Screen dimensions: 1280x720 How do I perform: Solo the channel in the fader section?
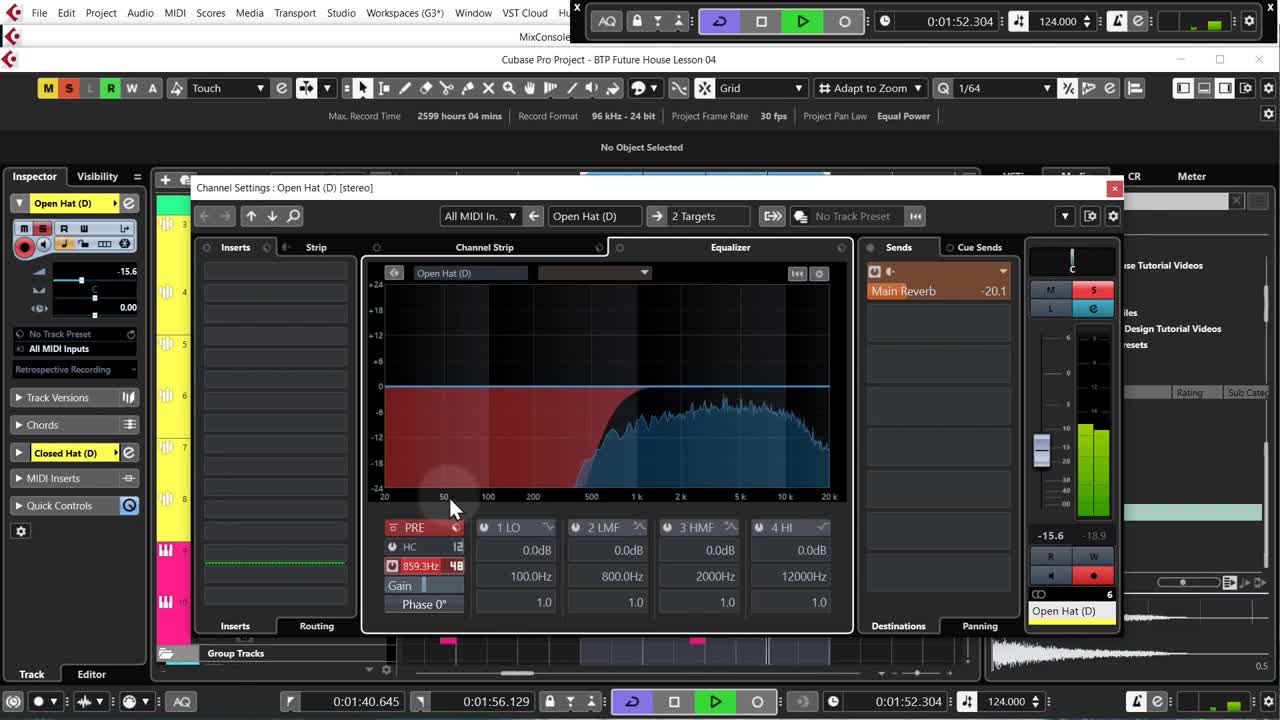[1093, 290]
